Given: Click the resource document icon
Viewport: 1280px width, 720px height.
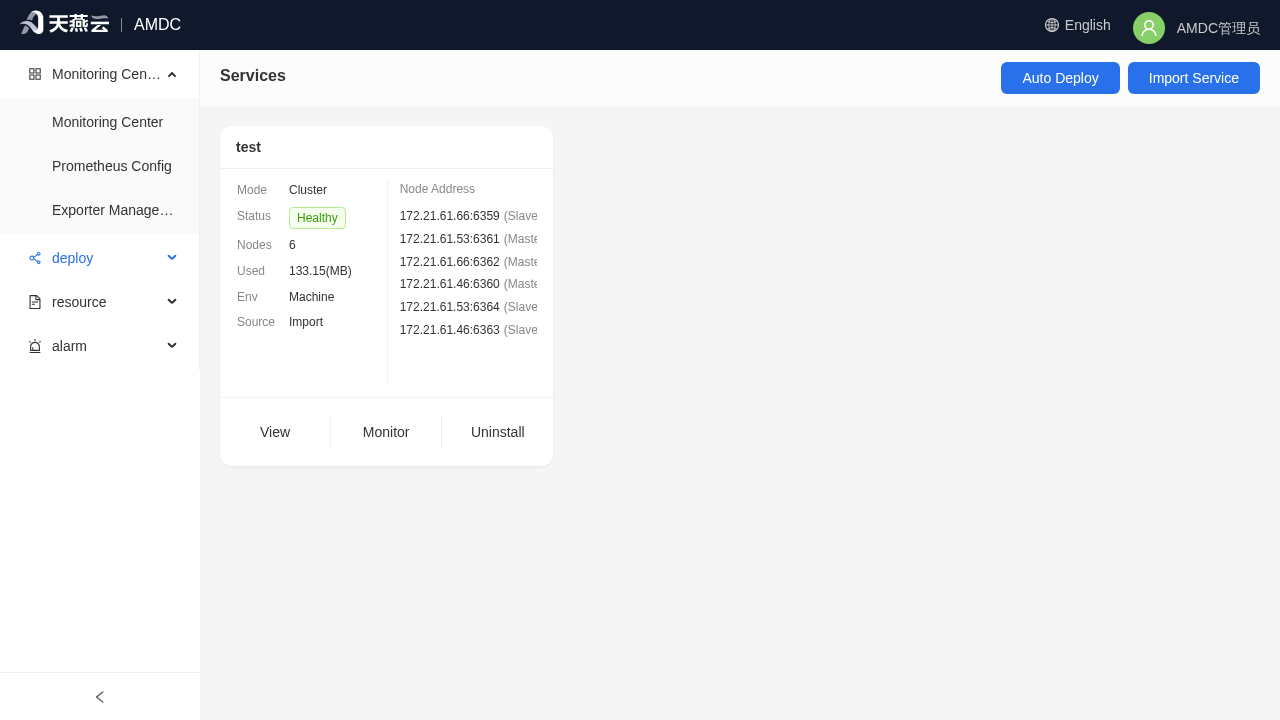Looking at the screenshot, I should point(35,302).
